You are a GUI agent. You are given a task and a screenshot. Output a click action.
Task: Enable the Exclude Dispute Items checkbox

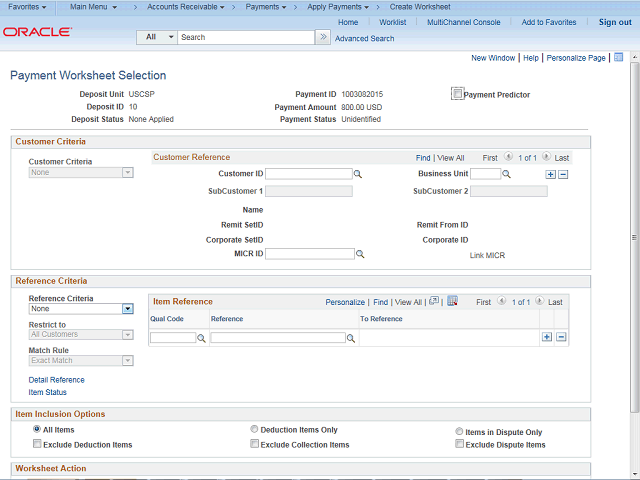(x=460, y=444)
